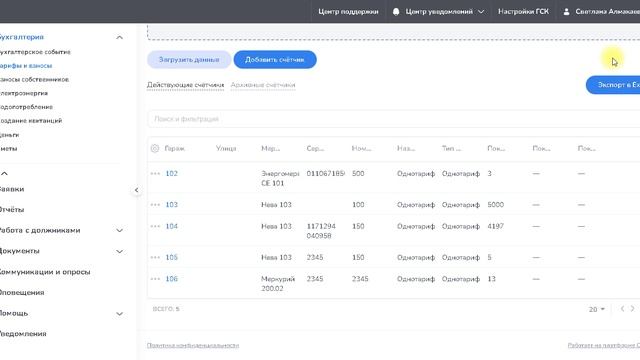Image resolution: width=640 pixels, height=360 pixels.
Task: Open row actions dots for garage 105
Action: click(x=155, y=258)
